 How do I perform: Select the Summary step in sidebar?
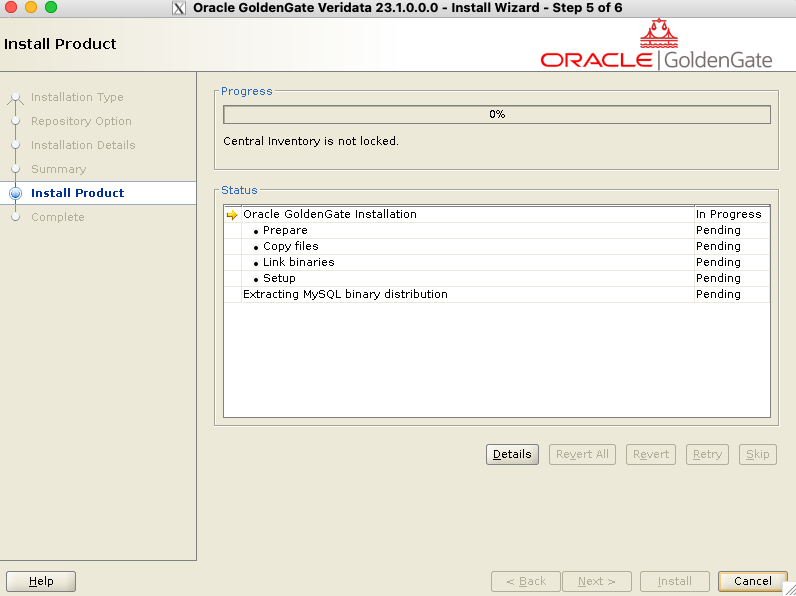pyautogui.click(x=58, y=169)
